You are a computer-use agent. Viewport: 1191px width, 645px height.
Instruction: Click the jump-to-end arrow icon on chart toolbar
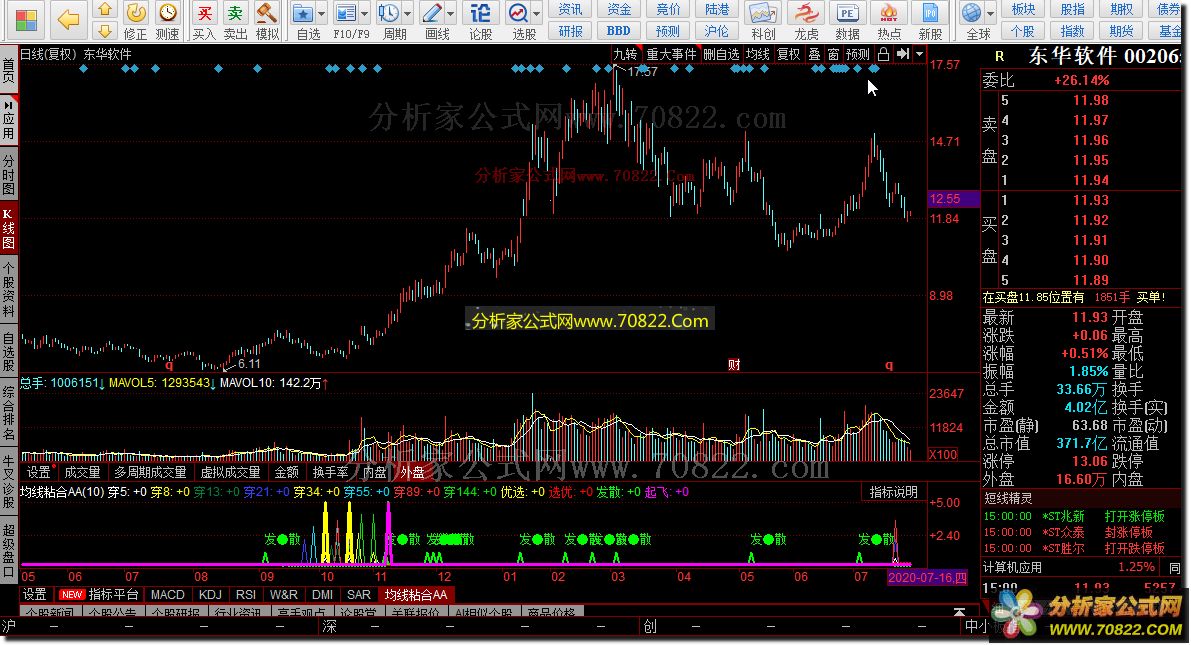point(902,54)
